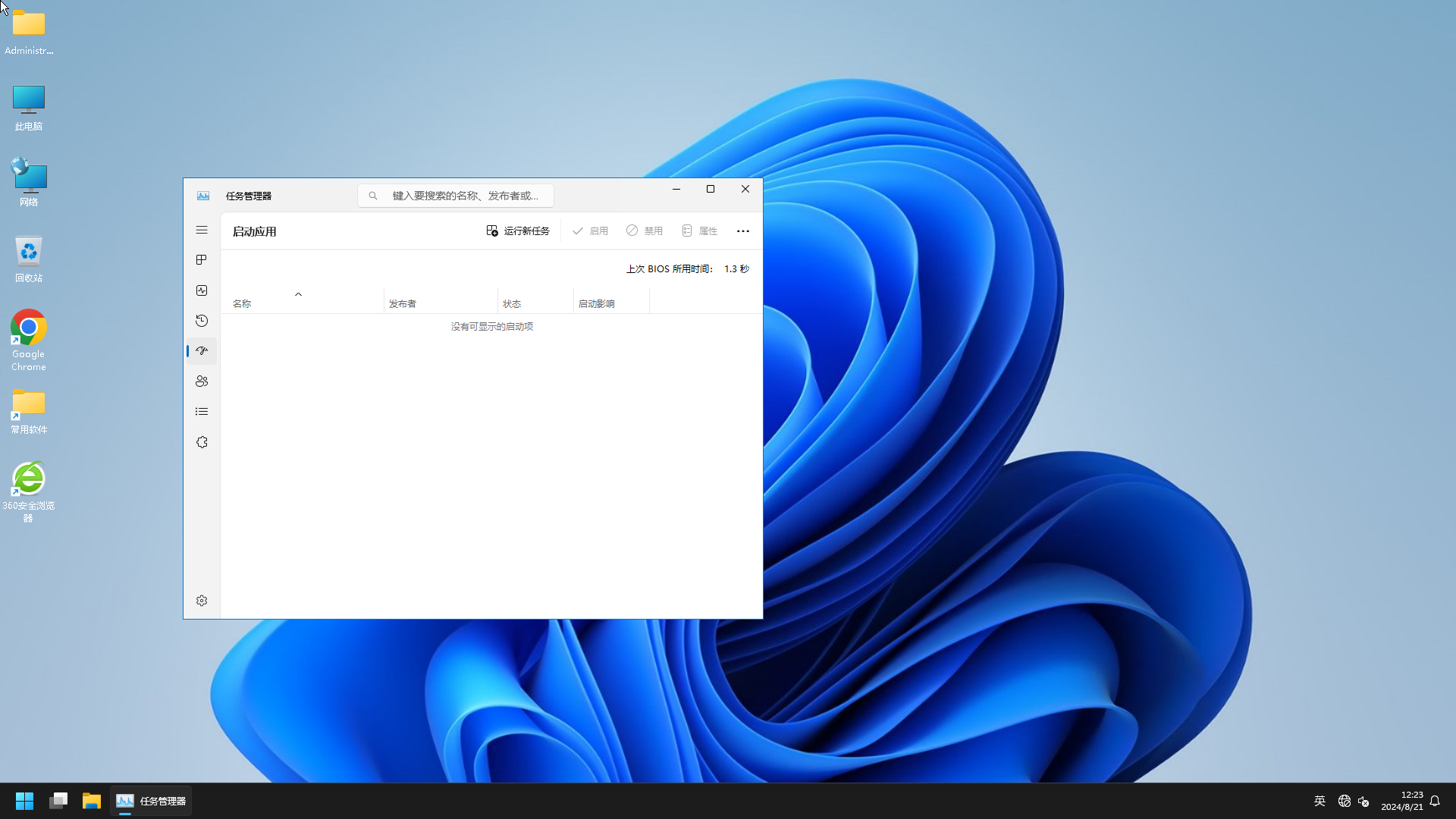The width and height of the screenshot is (1456, 819).
Task: Click the 启用 (Enable) button in toolbar
Action: point(591,231)
